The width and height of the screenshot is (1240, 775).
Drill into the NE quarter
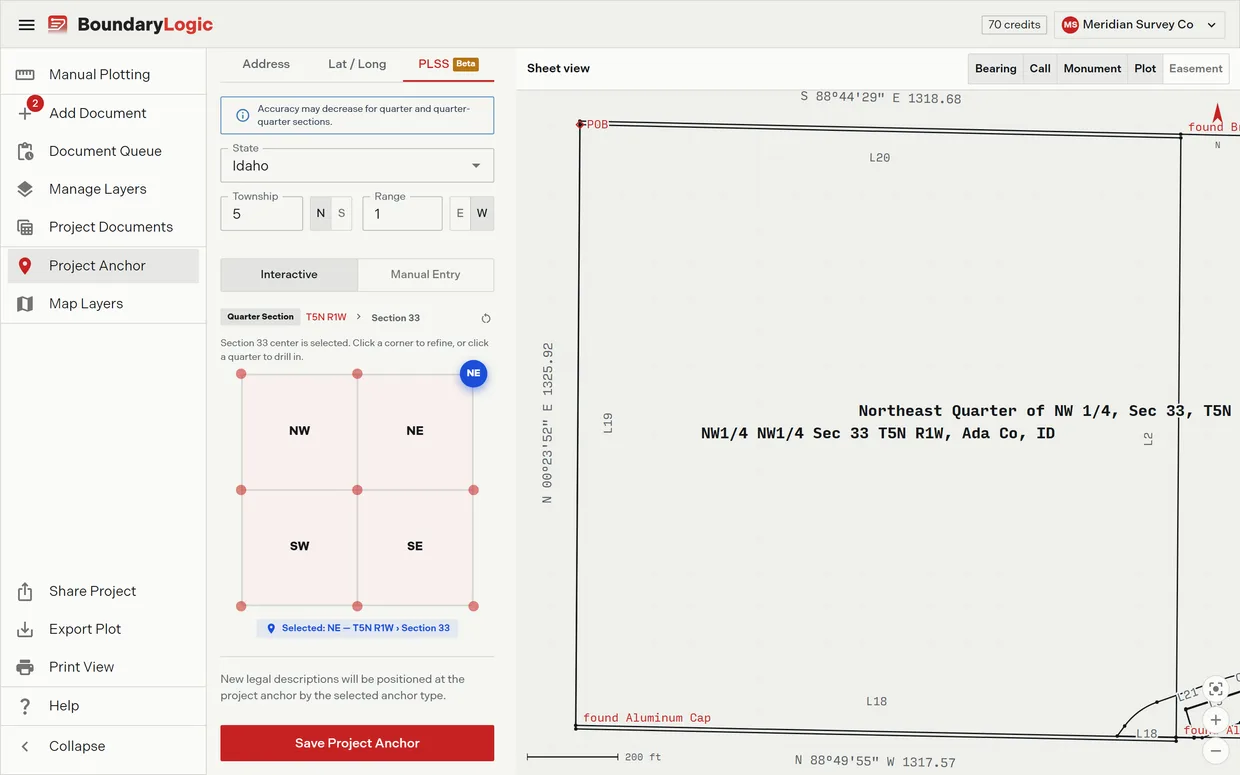pyautogui.click(x=415, y=431)
